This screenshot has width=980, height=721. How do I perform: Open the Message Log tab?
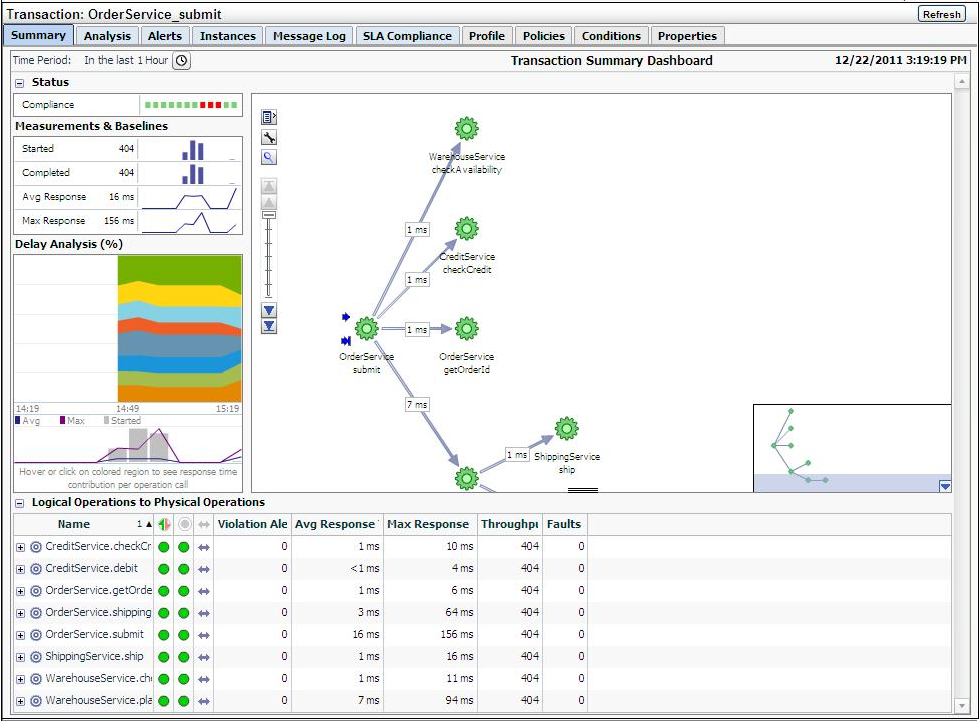(x=309, y=36)
